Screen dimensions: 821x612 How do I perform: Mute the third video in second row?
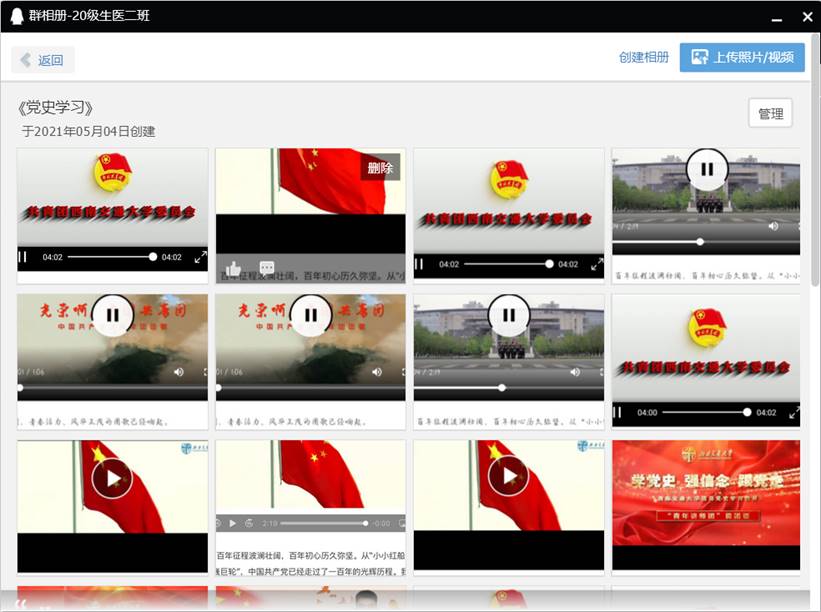coord(575,372)
